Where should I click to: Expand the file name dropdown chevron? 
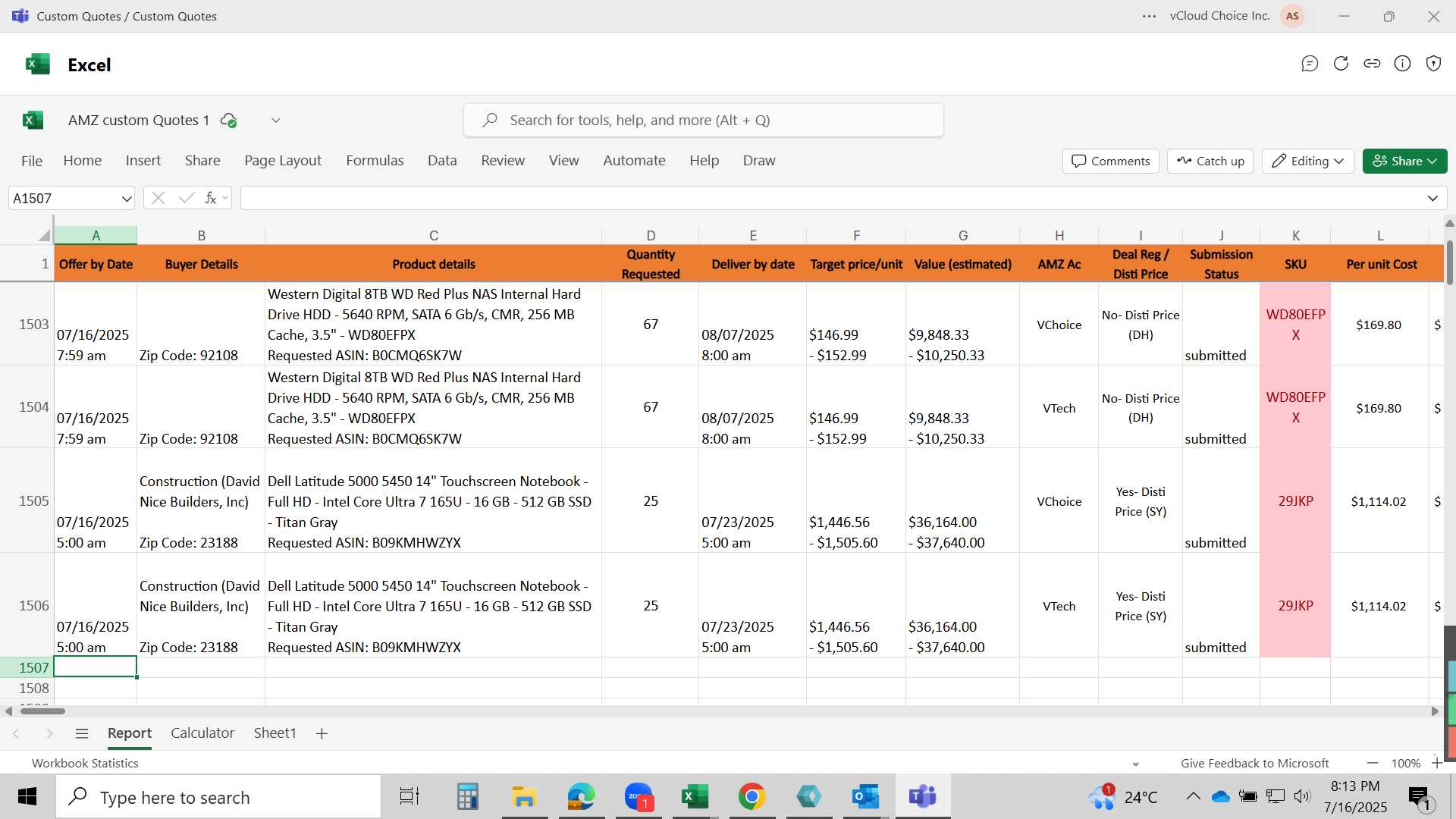(x=276, y=121)
